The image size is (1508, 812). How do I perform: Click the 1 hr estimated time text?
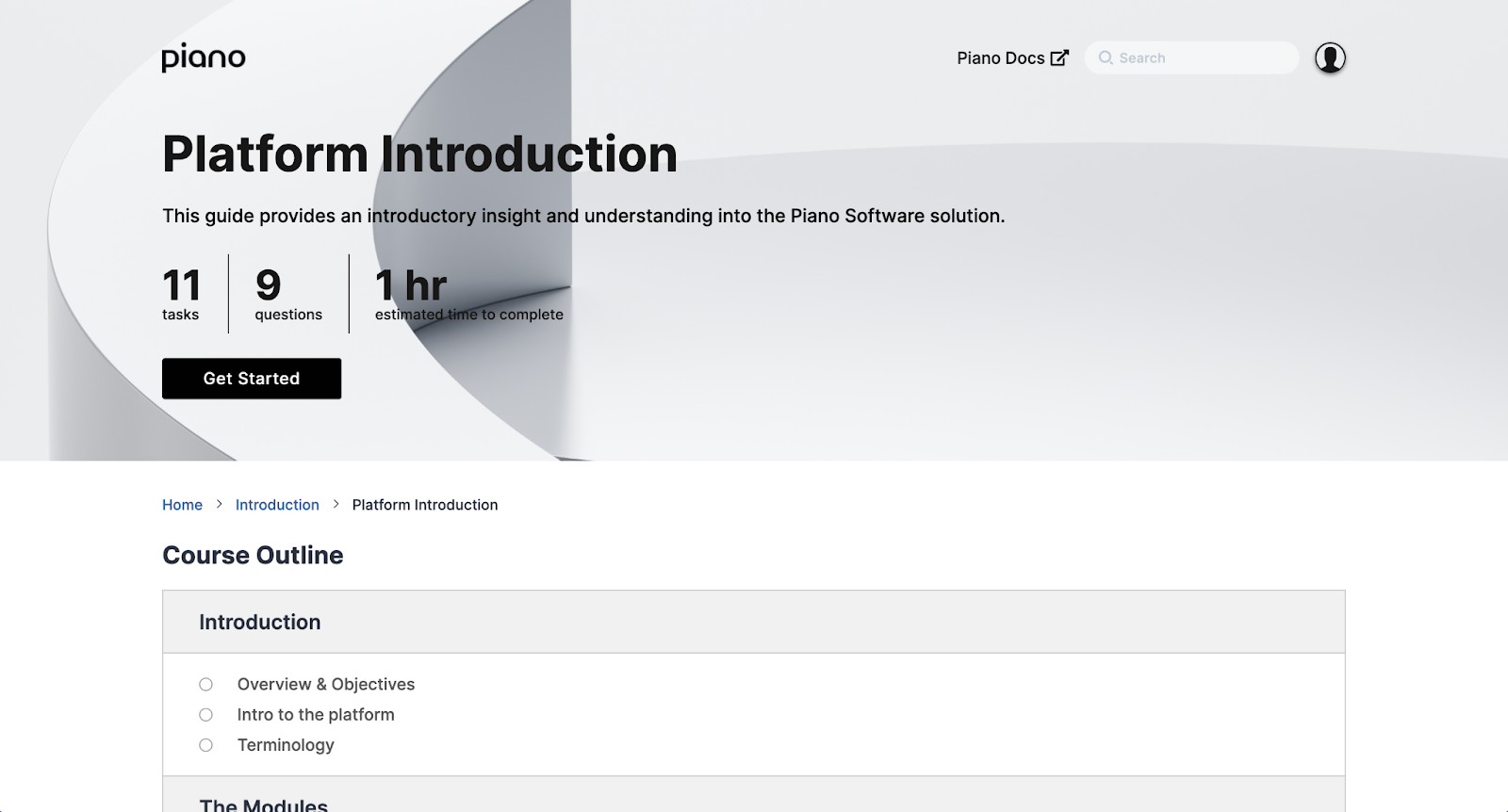(x=469, y=294)
